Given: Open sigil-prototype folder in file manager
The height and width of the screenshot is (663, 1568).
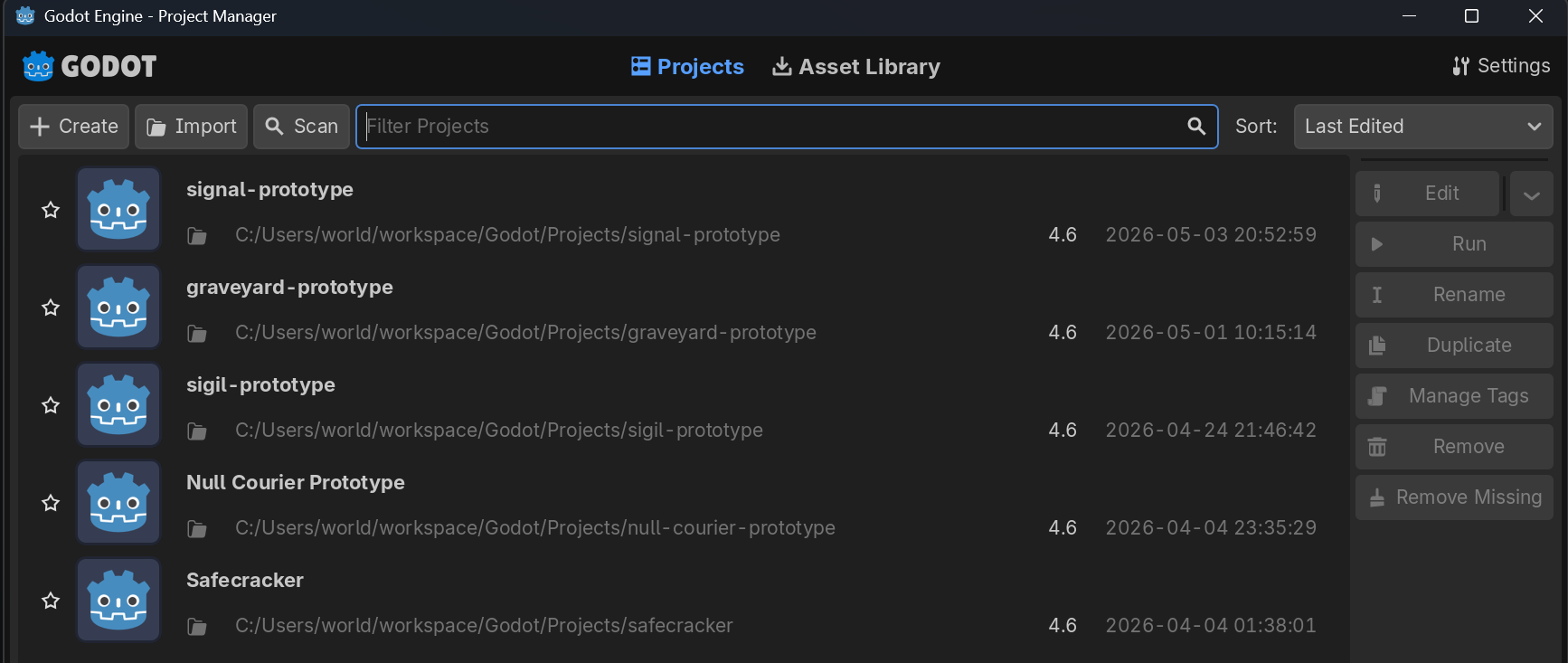Looking at the screenshot, I should click(x=197, y=431).
